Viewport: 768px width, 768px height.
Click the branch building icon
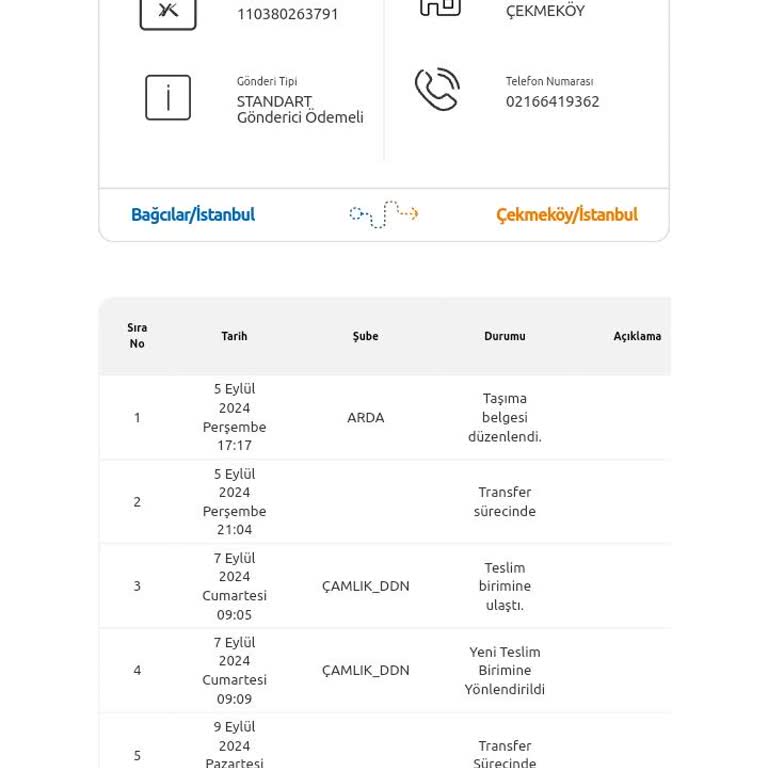point(440,7)
